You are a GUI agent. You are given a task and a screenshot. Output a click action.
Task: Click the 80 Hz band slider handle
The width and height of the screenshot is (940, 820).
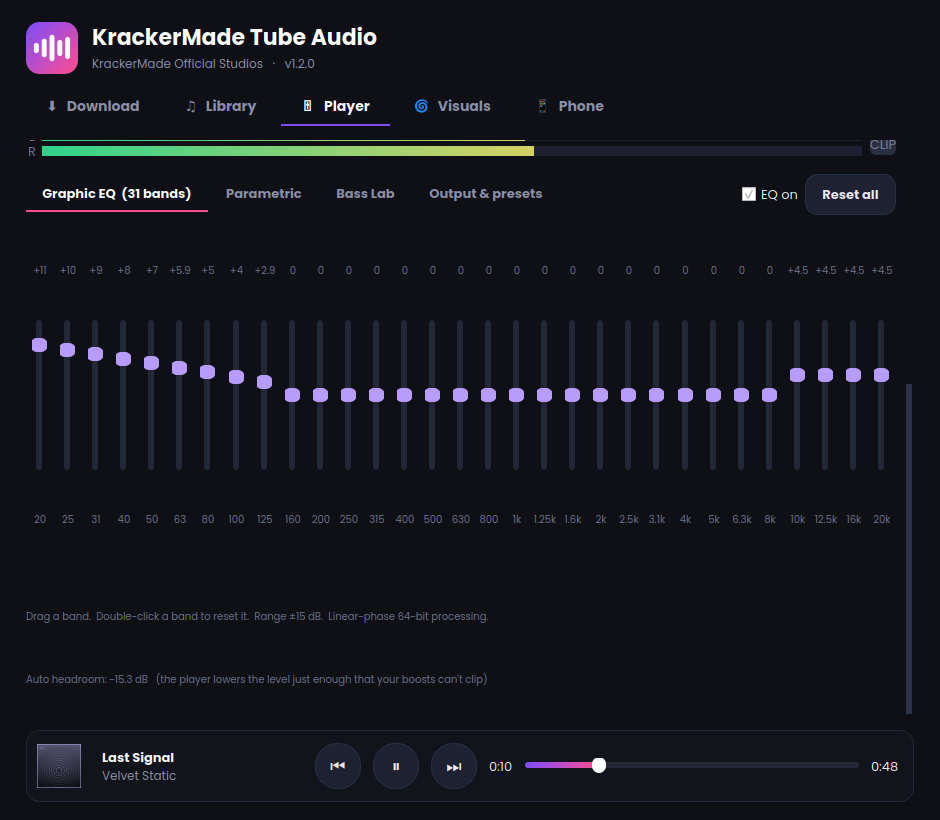coord(207,372)
